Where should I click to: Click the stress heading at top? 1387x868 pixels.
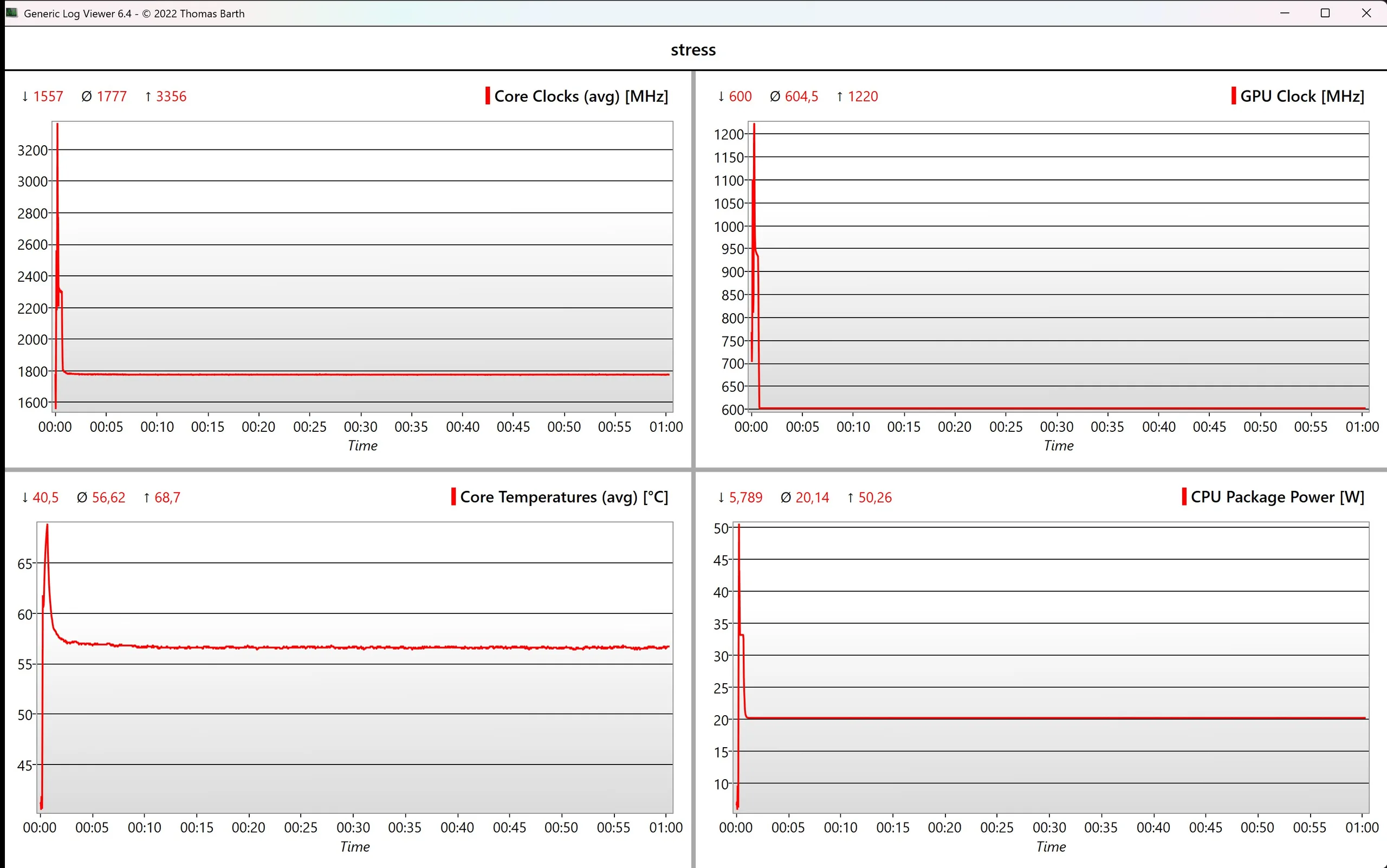(693, 50)
